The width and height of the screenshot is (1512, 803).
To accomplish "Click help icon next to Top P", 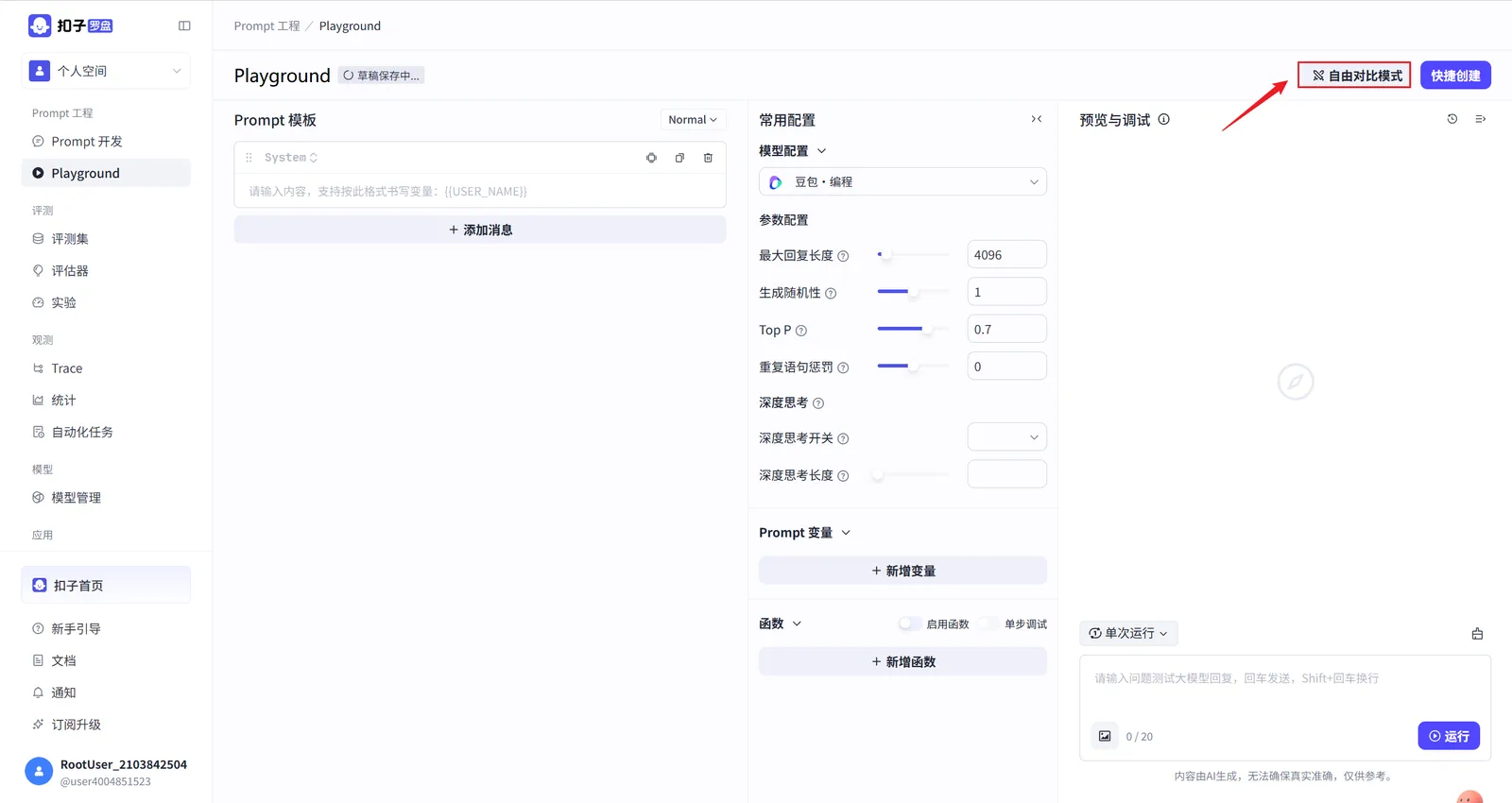I will (x=801, y=331).
